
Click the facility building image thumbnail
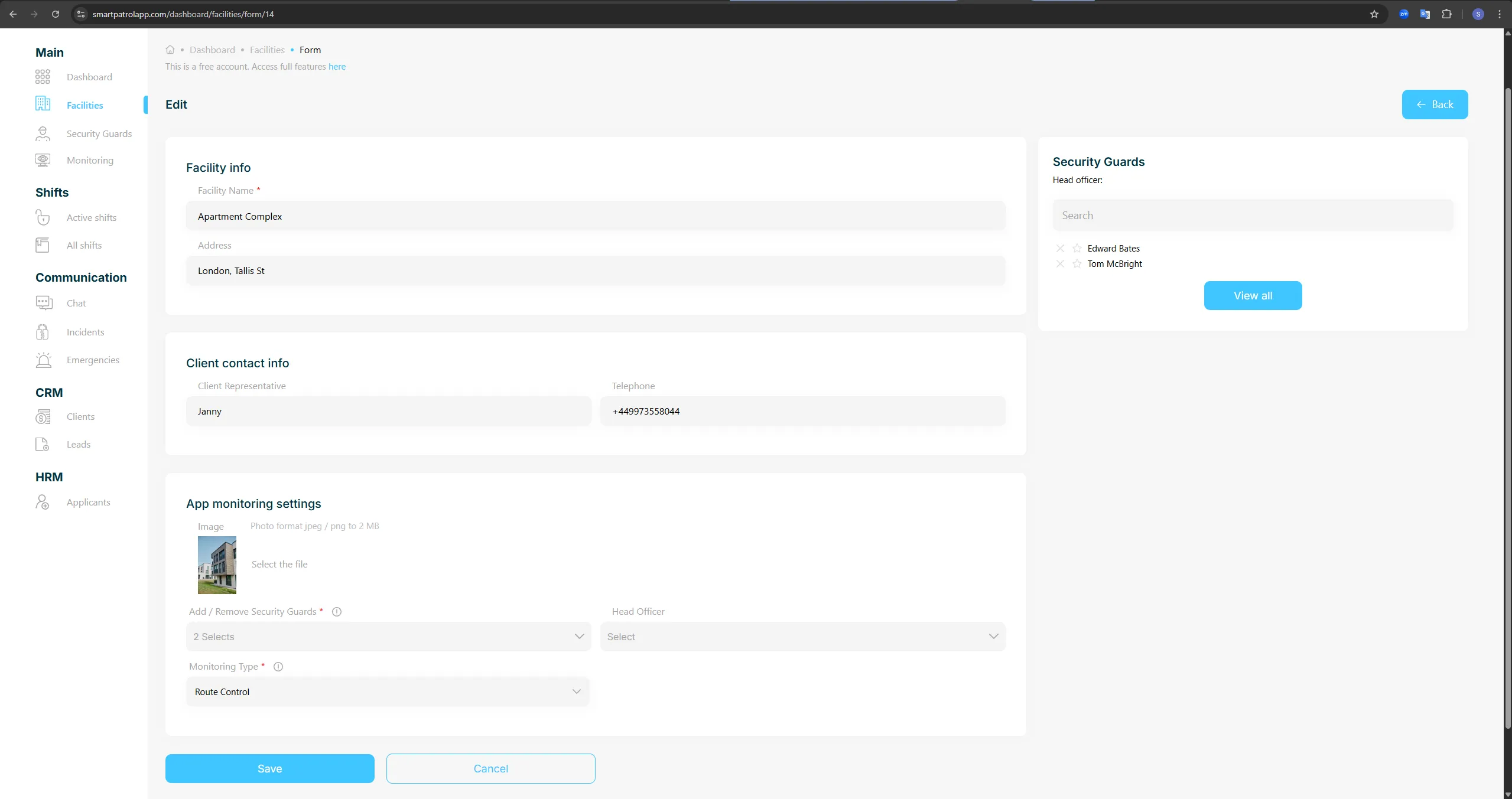click(x=217, y=565)
